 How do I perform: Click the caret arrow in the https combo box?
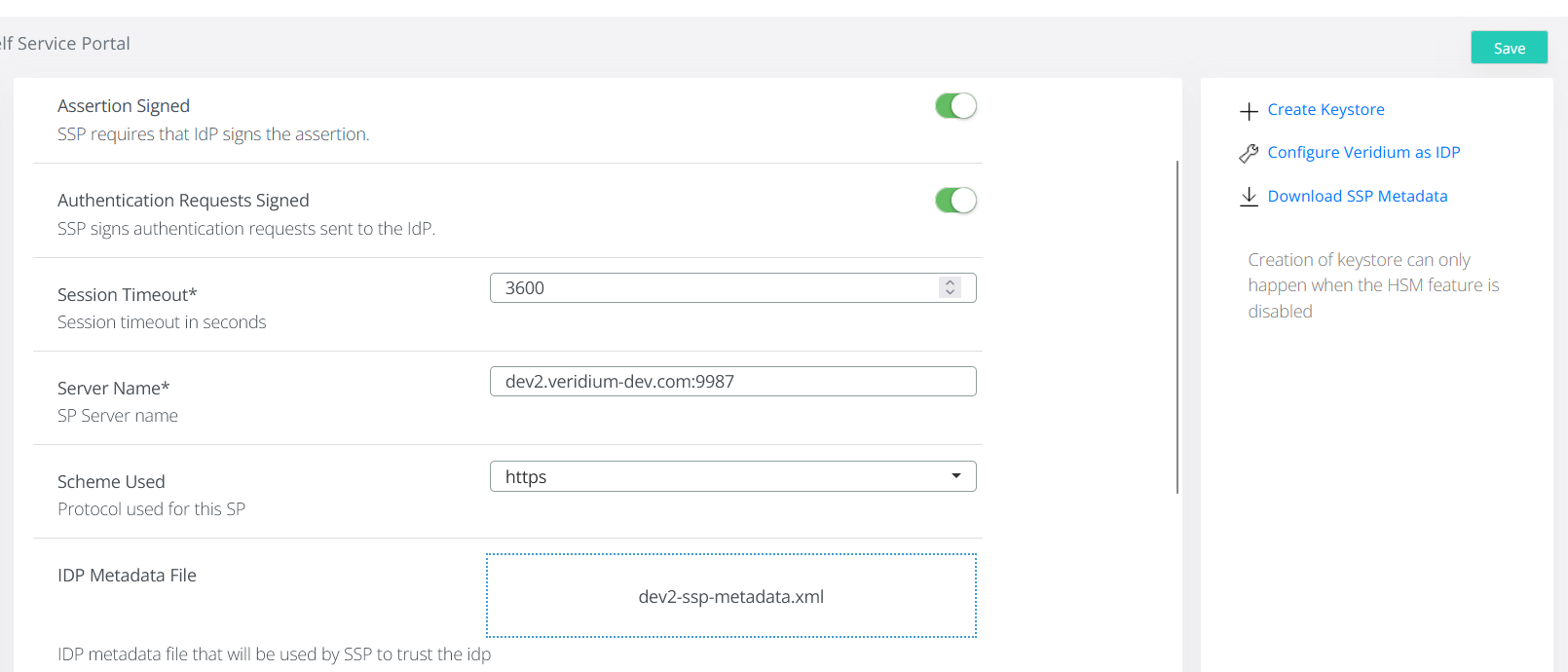click(956, 476)
